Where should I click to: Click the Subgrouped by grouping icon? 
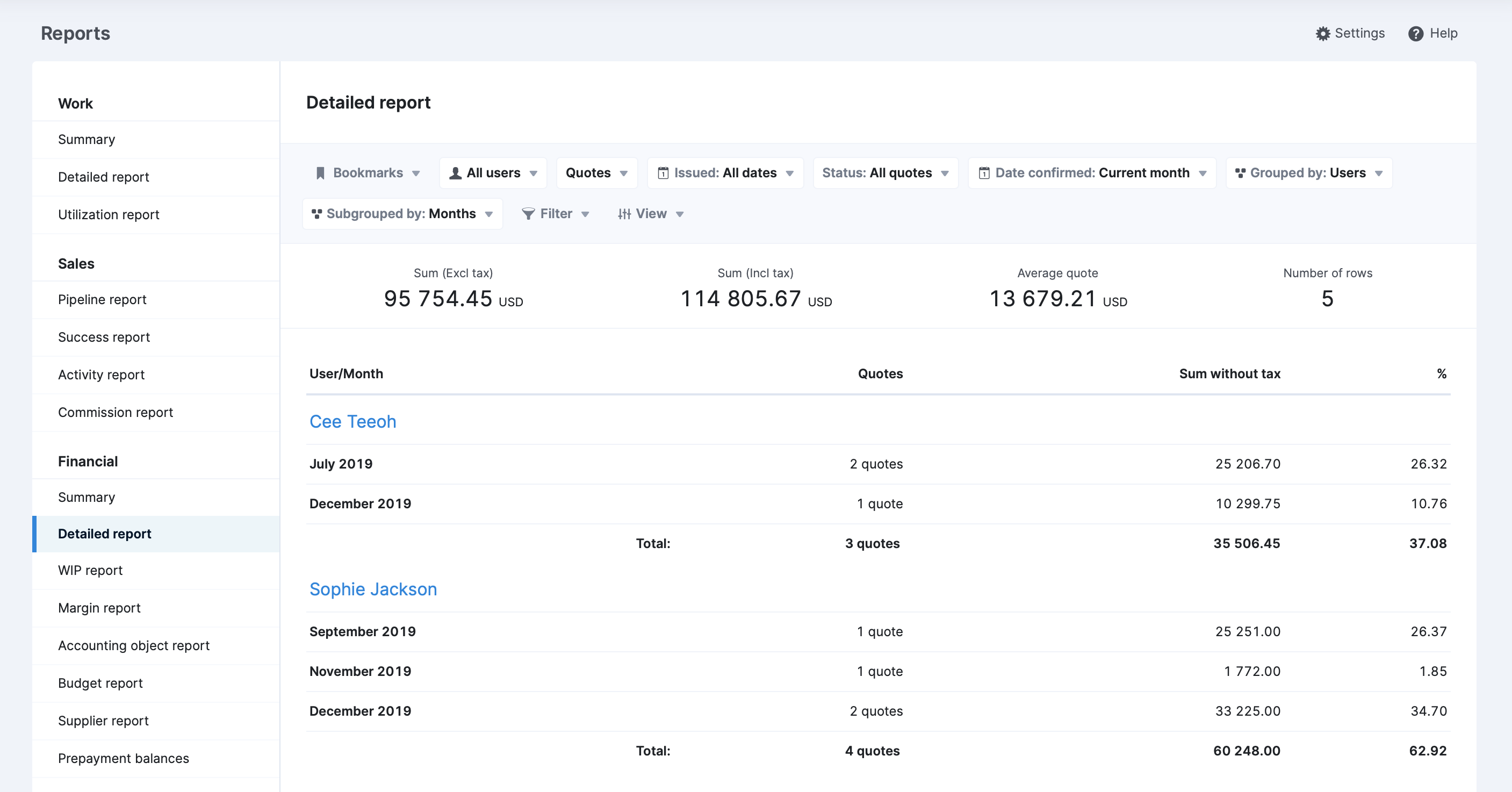pos(316,214)
